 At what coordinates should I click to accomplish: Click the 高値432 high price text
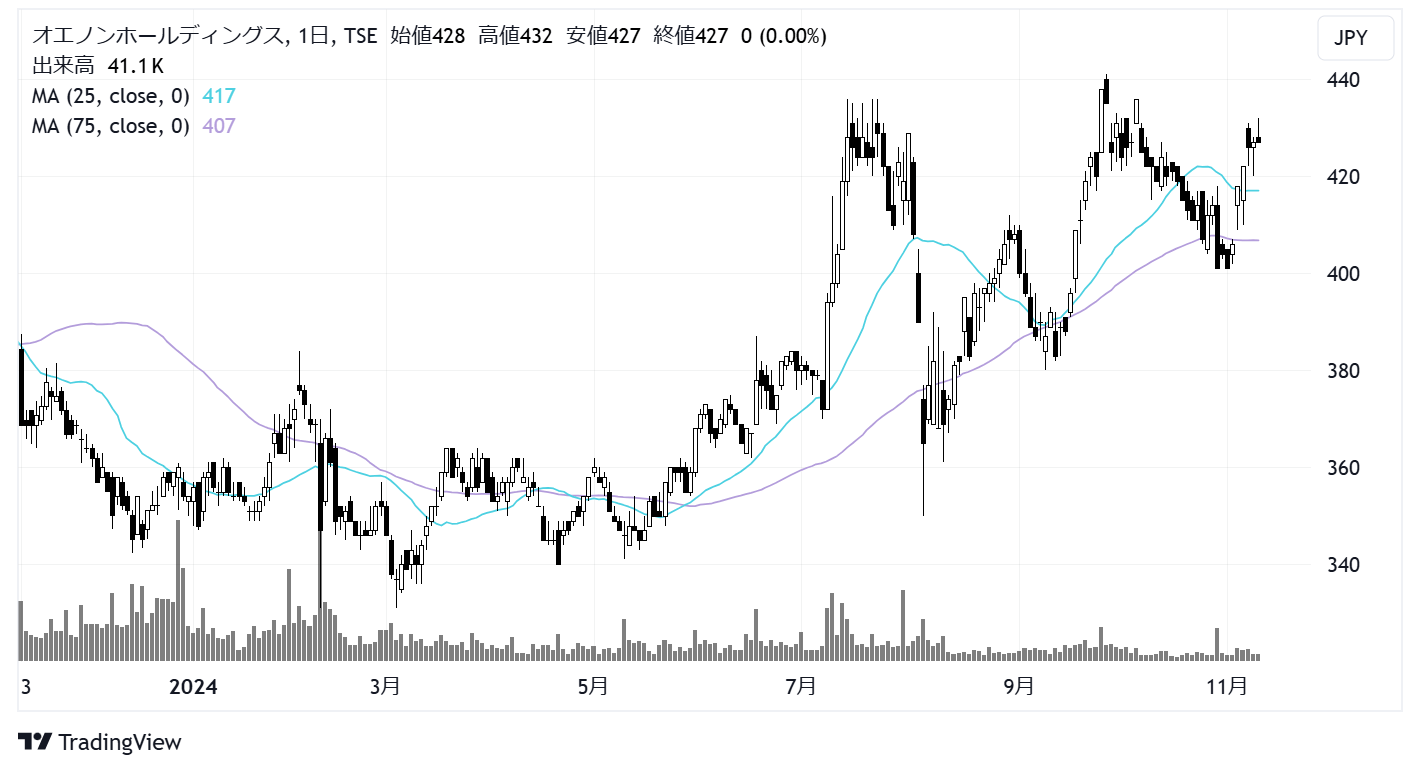pyautogui.click(x=515, y=37)
